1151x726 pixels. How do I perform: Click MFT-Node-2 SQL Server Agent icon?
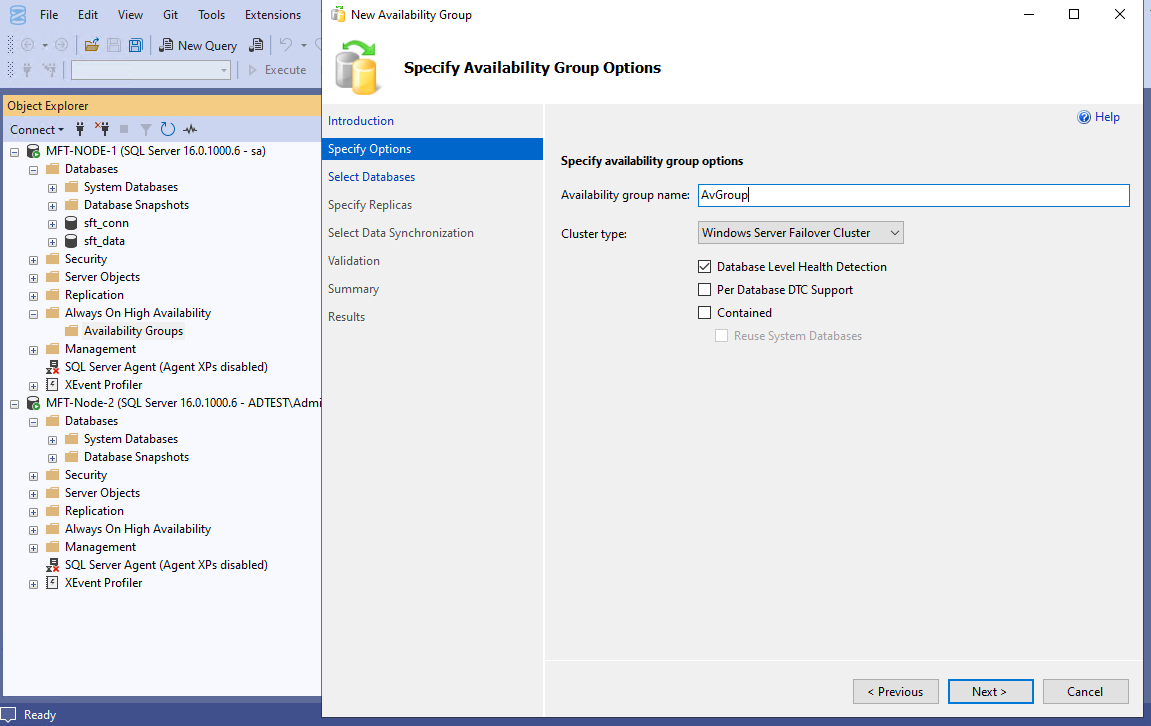pos(52,565)
